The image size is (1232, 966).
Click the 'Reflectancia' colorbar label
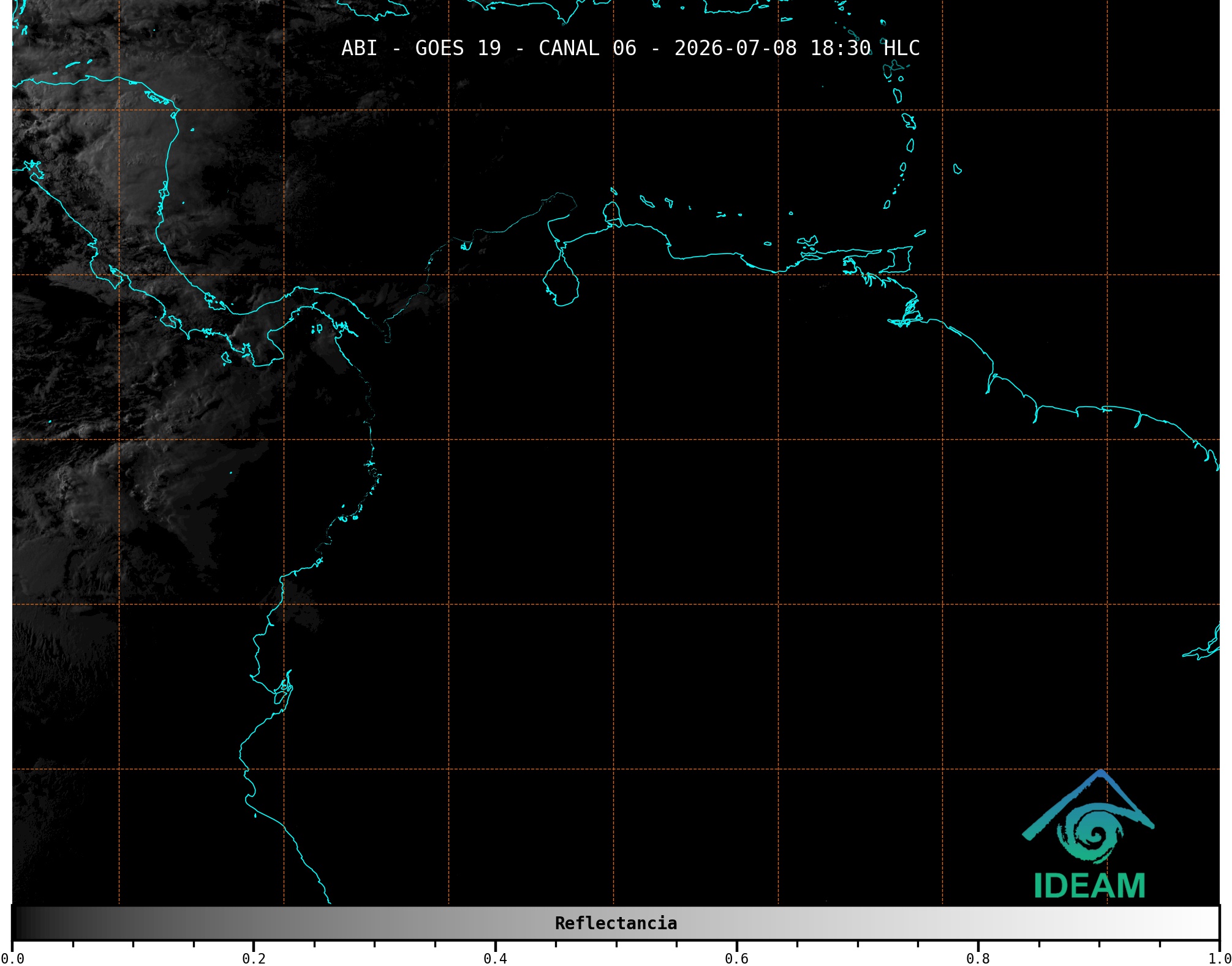[616, 923]
